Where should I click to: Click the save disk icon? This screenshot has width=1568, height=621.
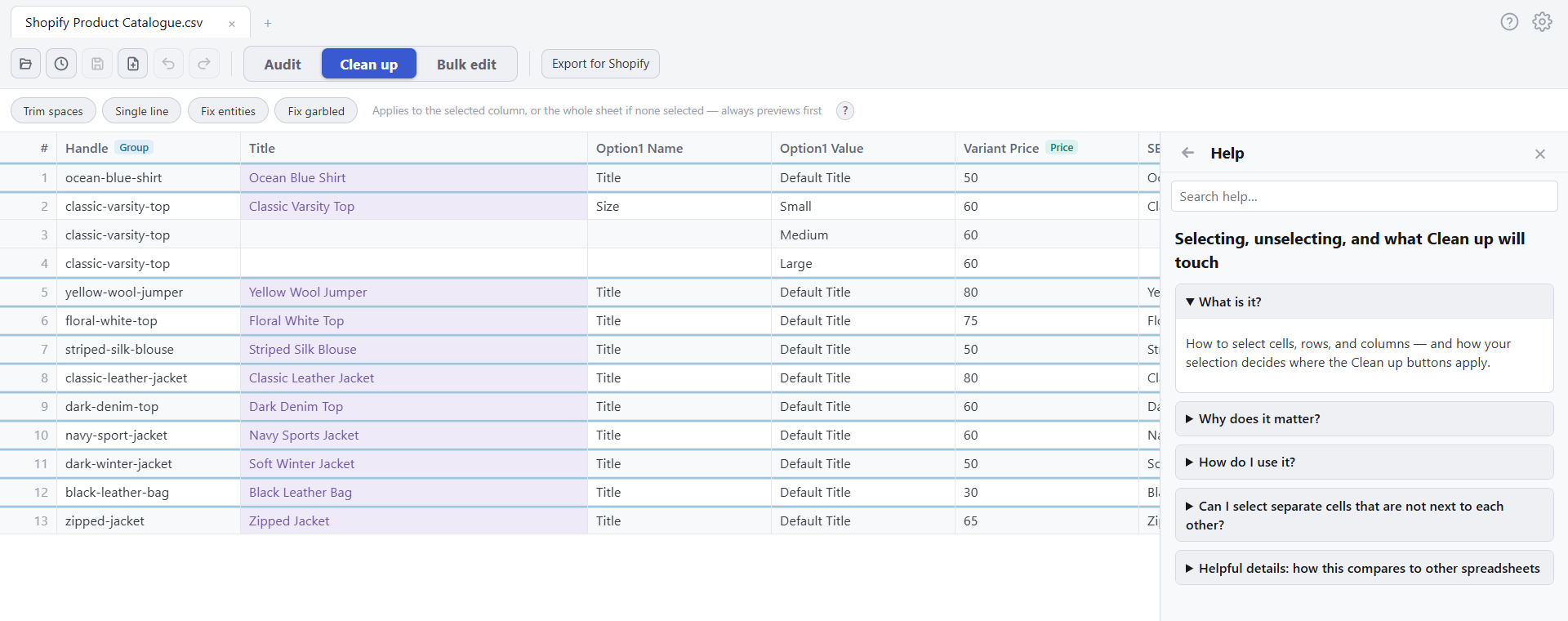coord(97,64)
